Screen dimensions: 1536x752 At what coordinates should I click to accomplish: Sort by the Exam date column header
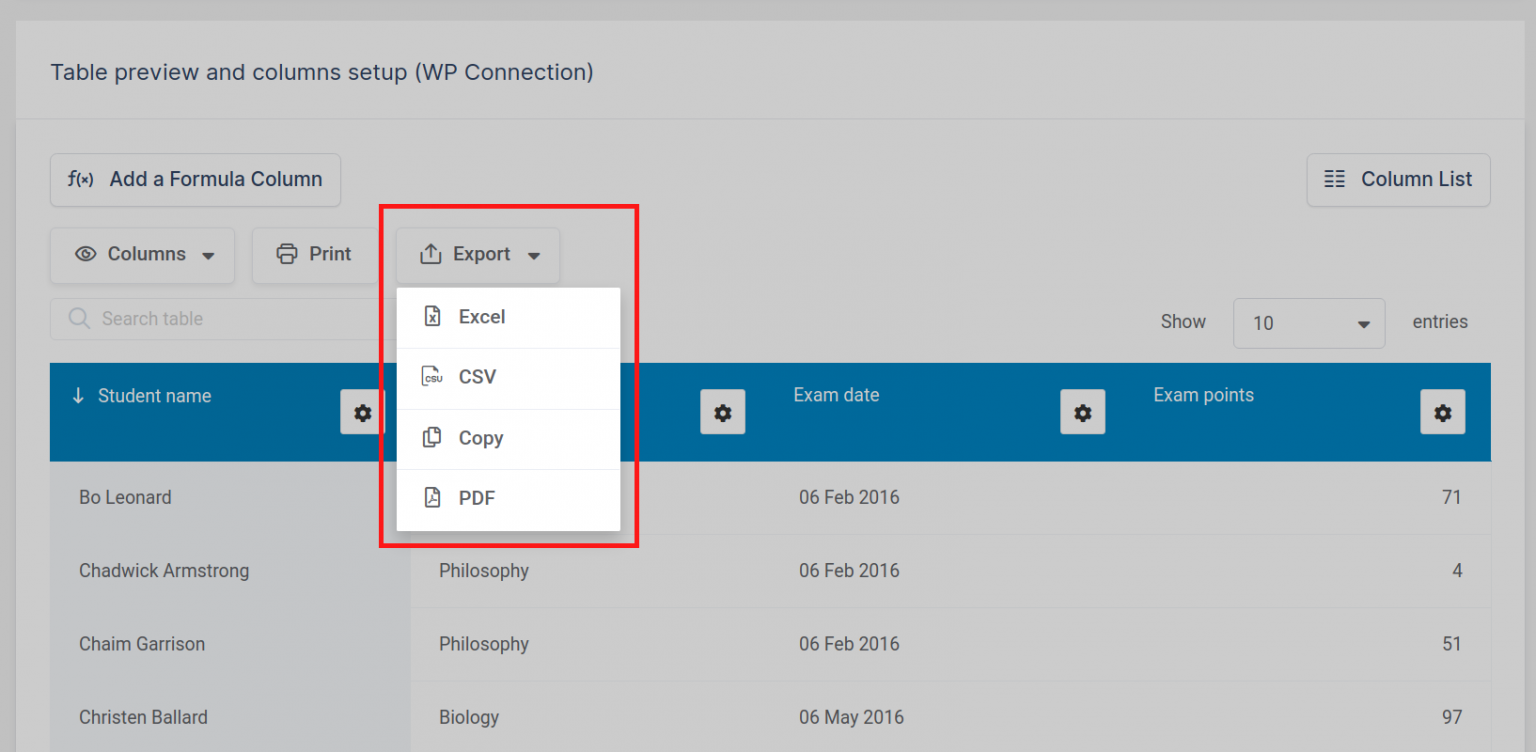click(x=836, y=395)
